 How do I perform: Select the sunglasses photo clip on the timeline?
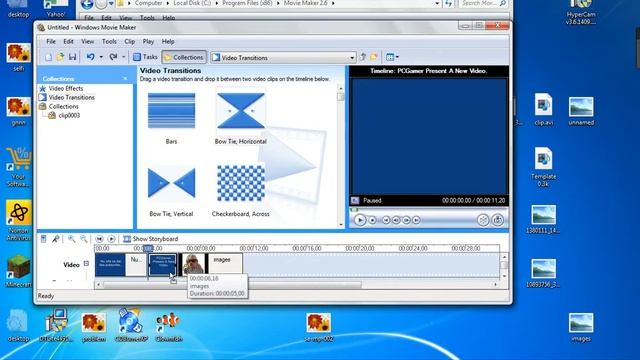[x=193, y=264]
